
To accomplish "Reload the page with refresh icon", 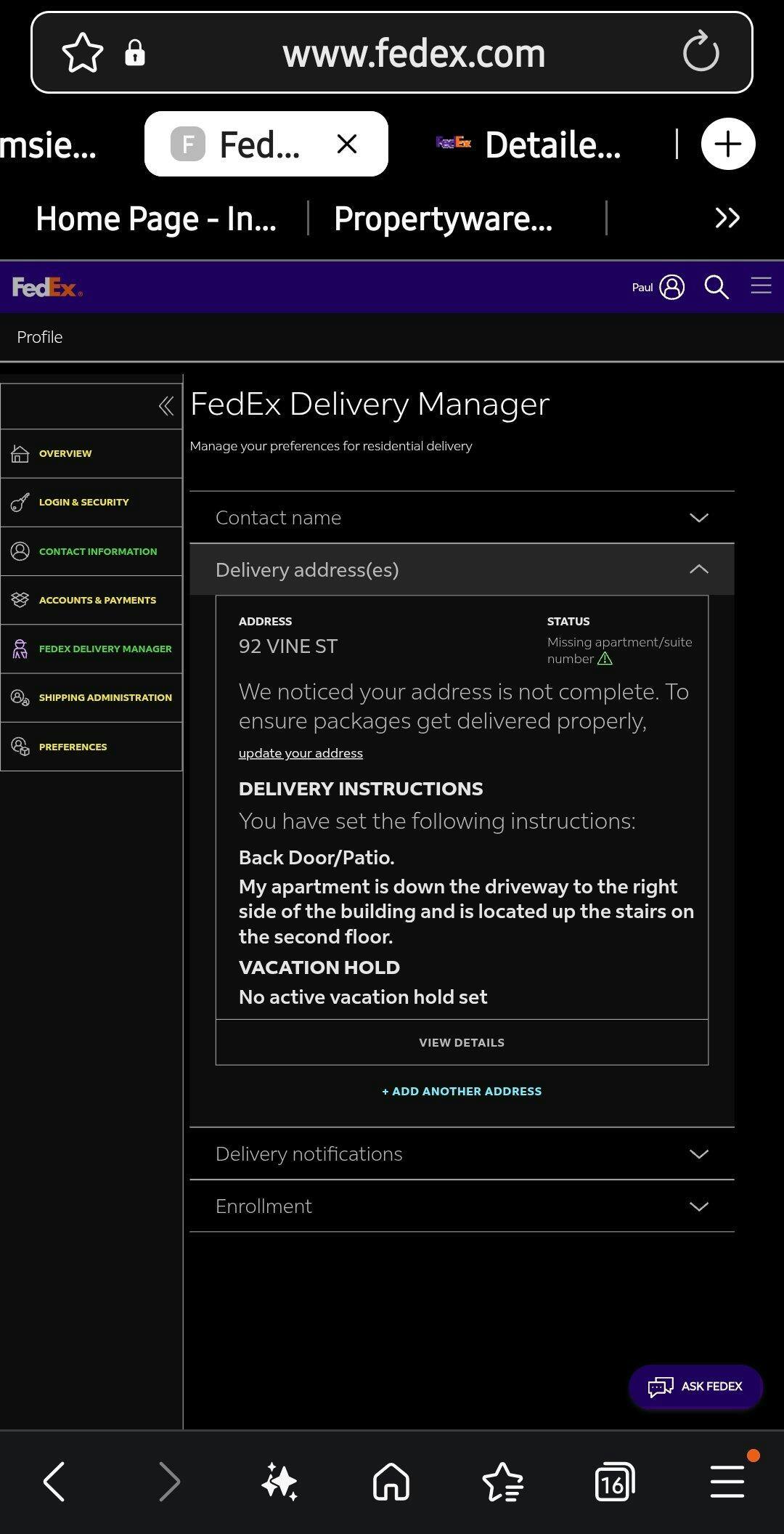I will point(701,52).
